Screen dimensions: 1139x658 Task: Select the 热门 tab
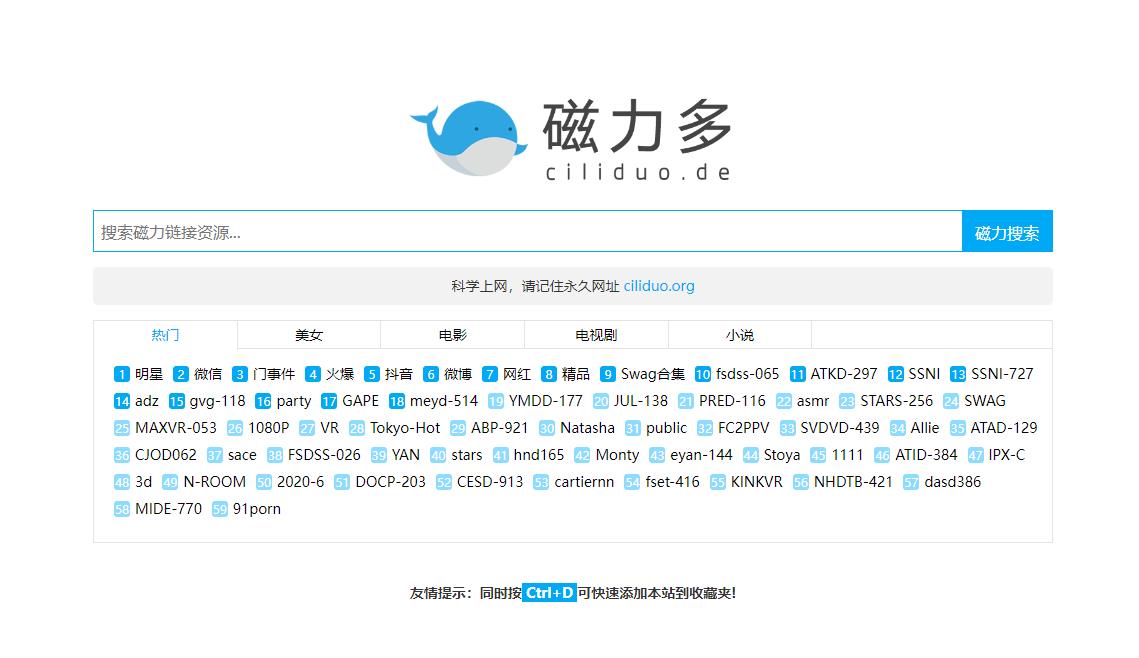tap(164, 335)
